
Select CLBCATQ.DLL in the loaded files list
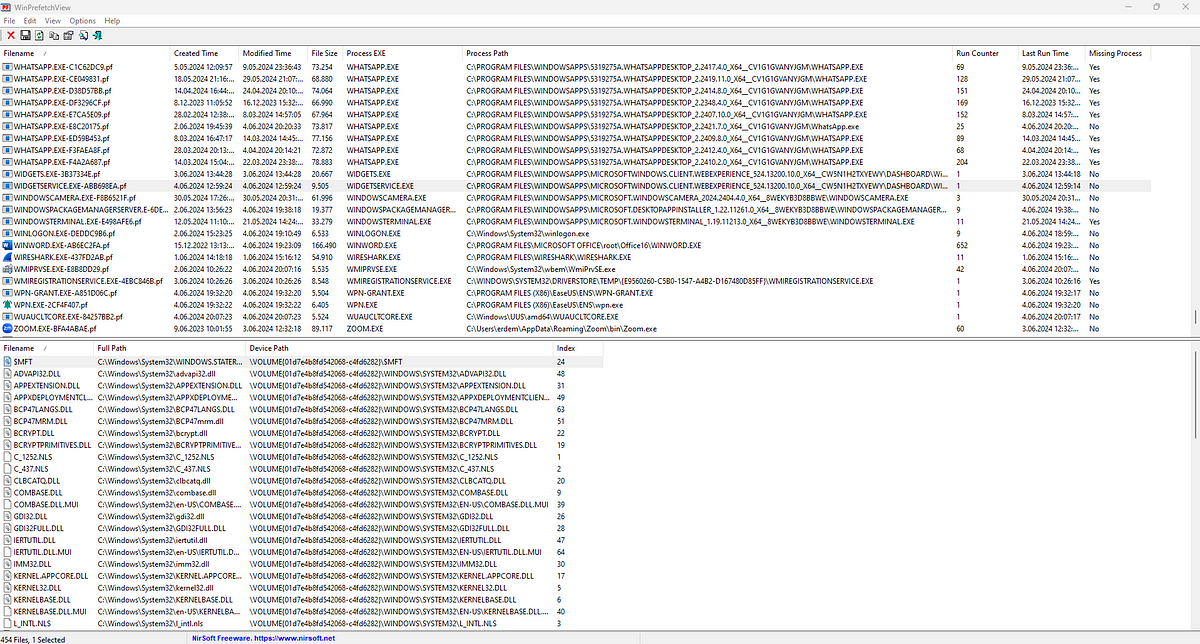(38, 480)
